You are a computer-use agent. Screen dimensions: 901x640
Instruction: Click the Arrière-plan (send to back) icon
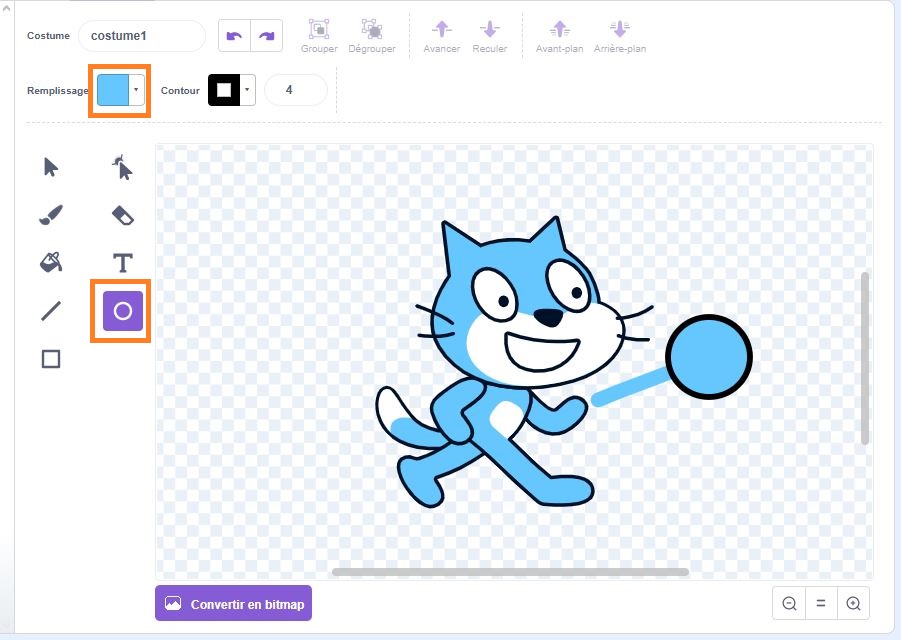619,29
